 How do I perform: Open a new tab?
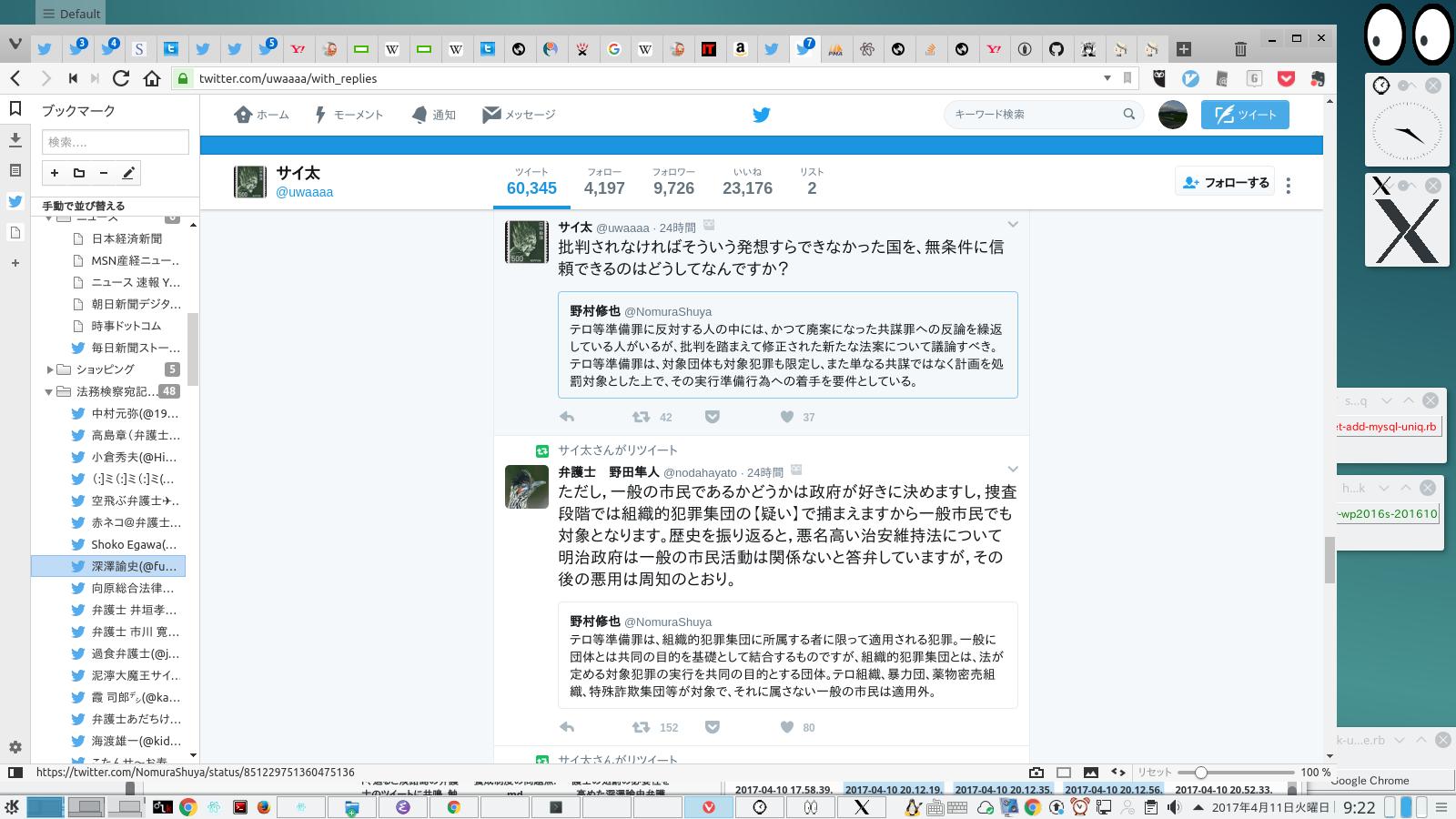[x=1184, y=49]
